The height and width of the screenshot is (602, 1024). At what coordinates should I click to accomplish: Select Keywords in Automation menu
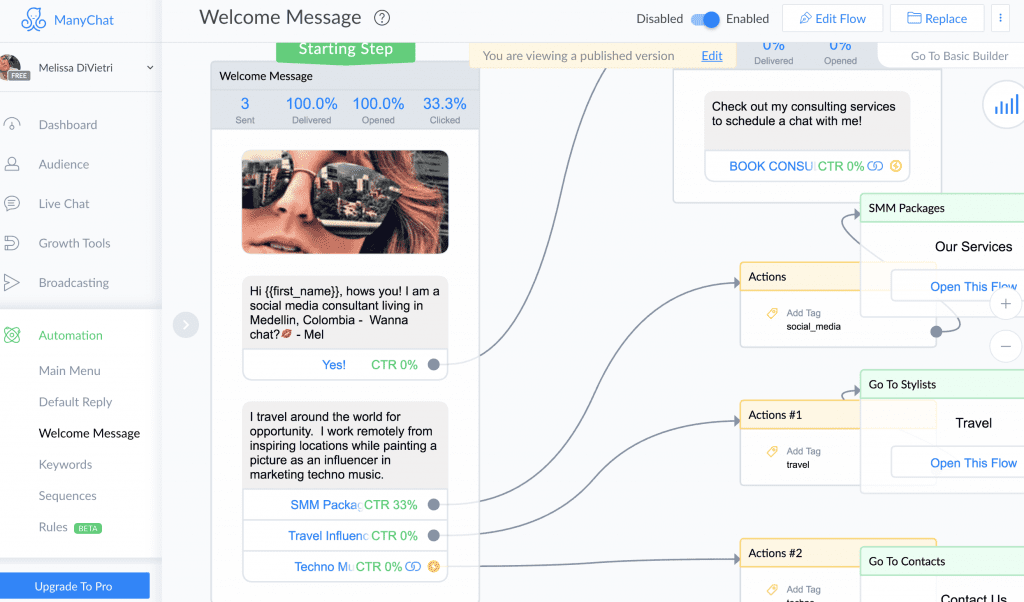pos(65,465)
